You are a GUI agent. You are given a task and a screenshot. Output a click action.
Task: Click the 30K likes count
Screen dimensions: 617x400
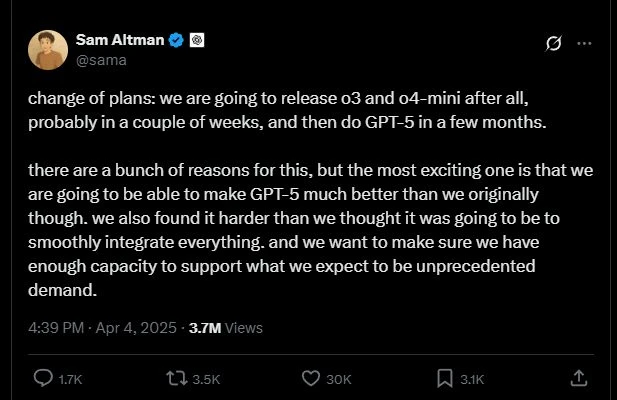click(x=339, y=379)
